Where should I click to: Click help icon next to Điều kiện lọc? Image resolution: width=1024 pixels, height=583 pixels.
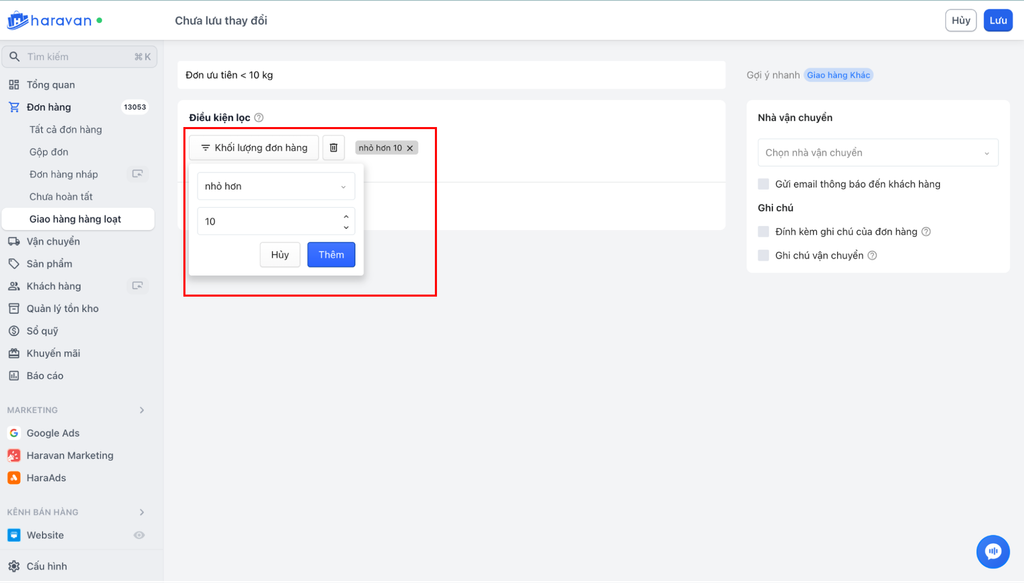[259, 118]
